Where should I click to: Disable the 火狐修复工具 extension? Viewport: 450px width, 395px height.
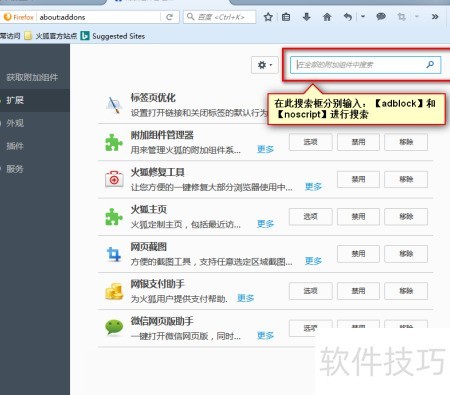tap(358, 179)
